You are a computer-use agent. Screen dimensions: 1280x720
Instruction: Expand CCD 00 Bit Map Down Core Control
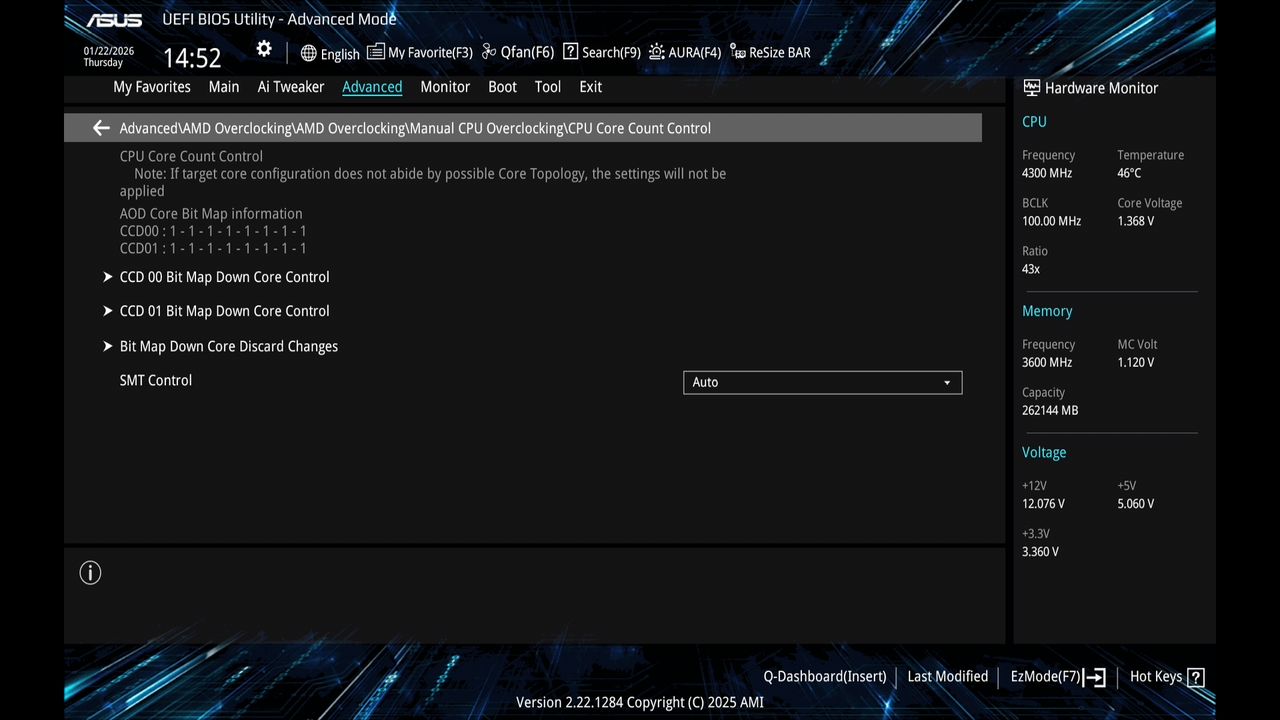point(224,277)
